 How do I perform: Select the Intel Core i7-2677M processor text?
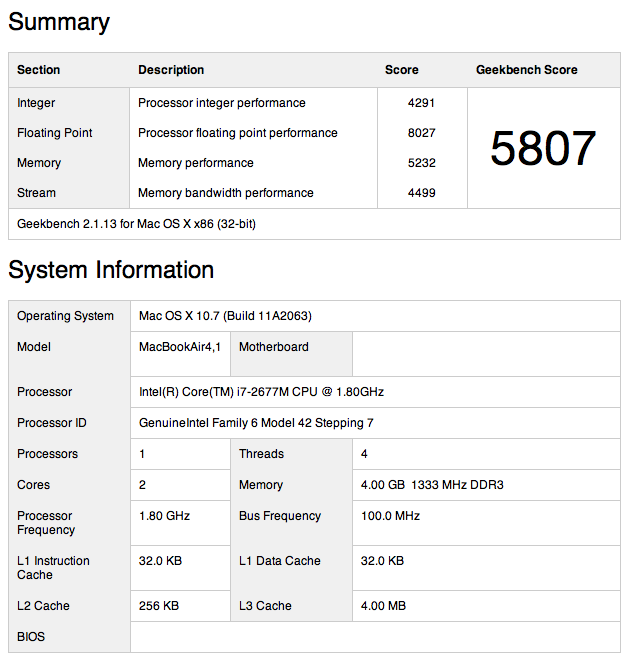tap(261, 392)
